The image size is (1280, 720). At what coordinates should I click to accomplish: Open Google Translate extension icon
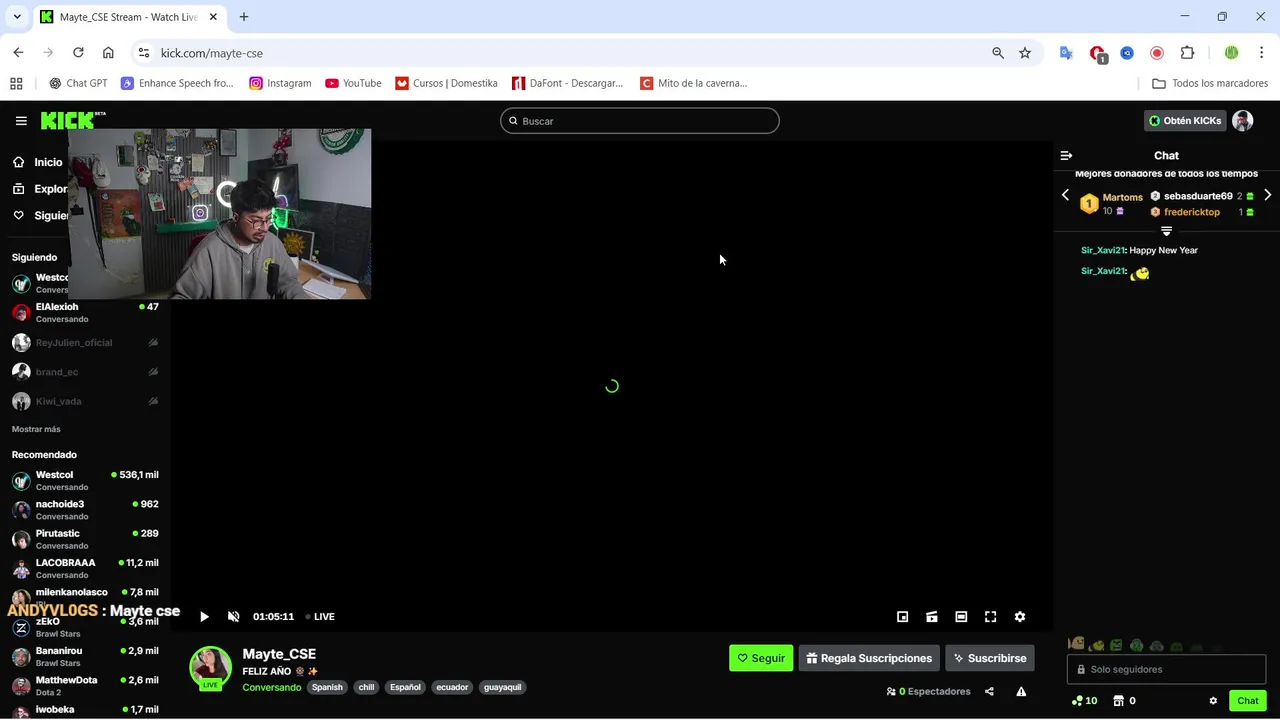[1066, 53]
